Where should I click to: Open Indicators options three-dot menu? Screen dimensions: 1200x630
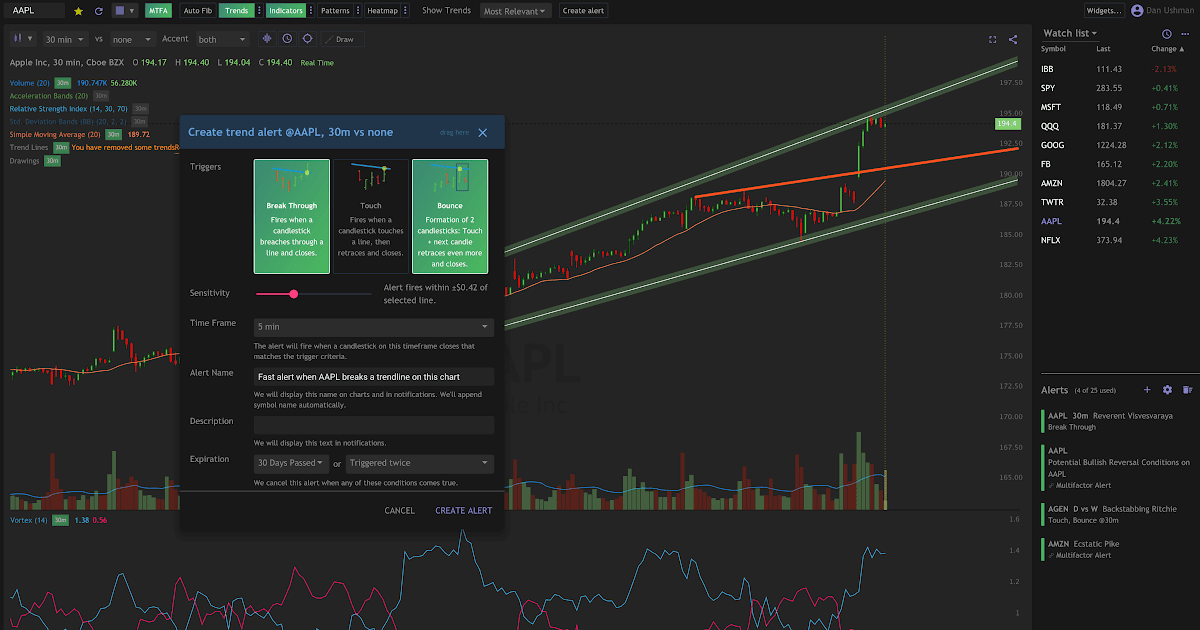[x=312, y=11]
